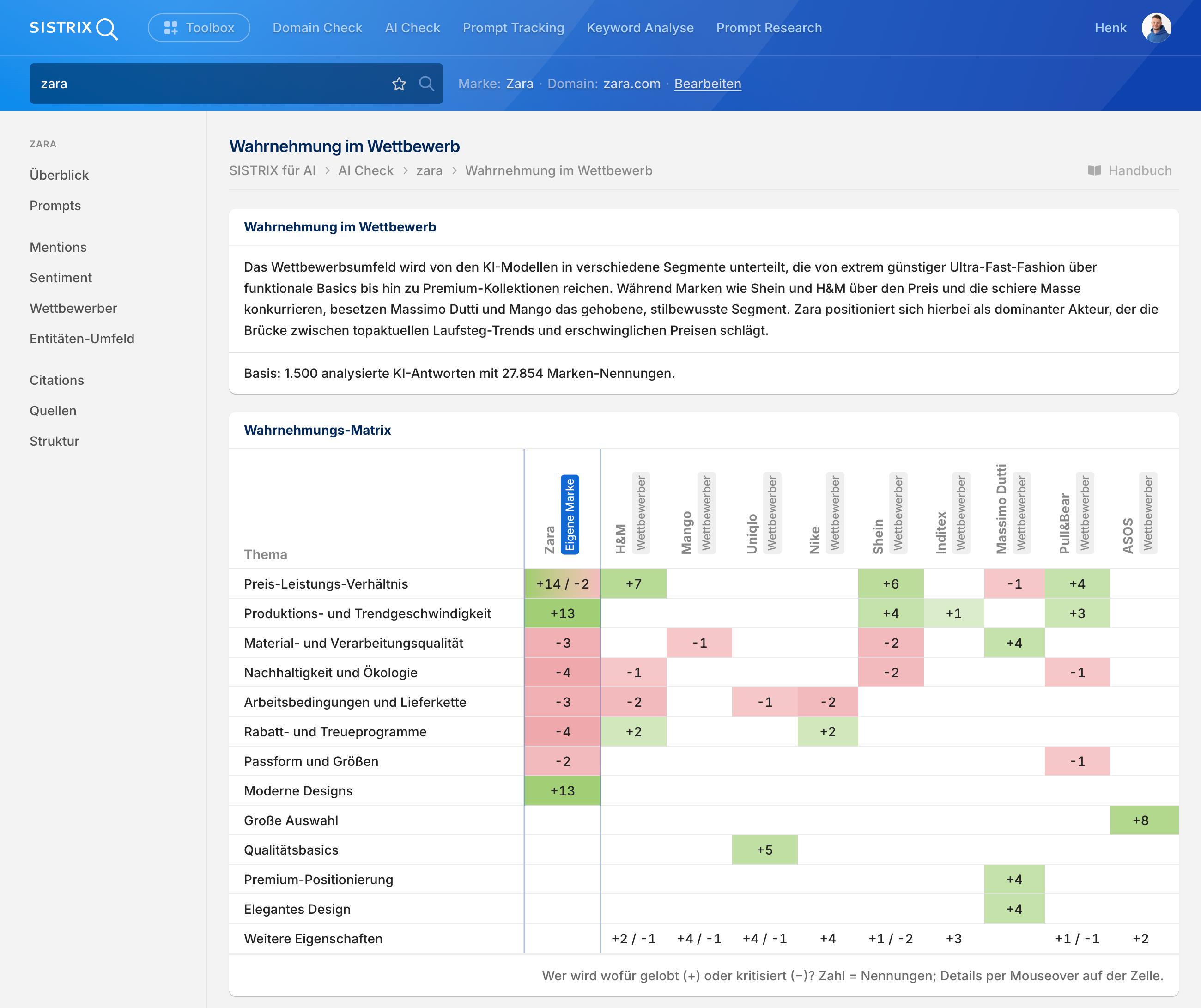Open Überblick in the sidebar

tap(59, 175)
